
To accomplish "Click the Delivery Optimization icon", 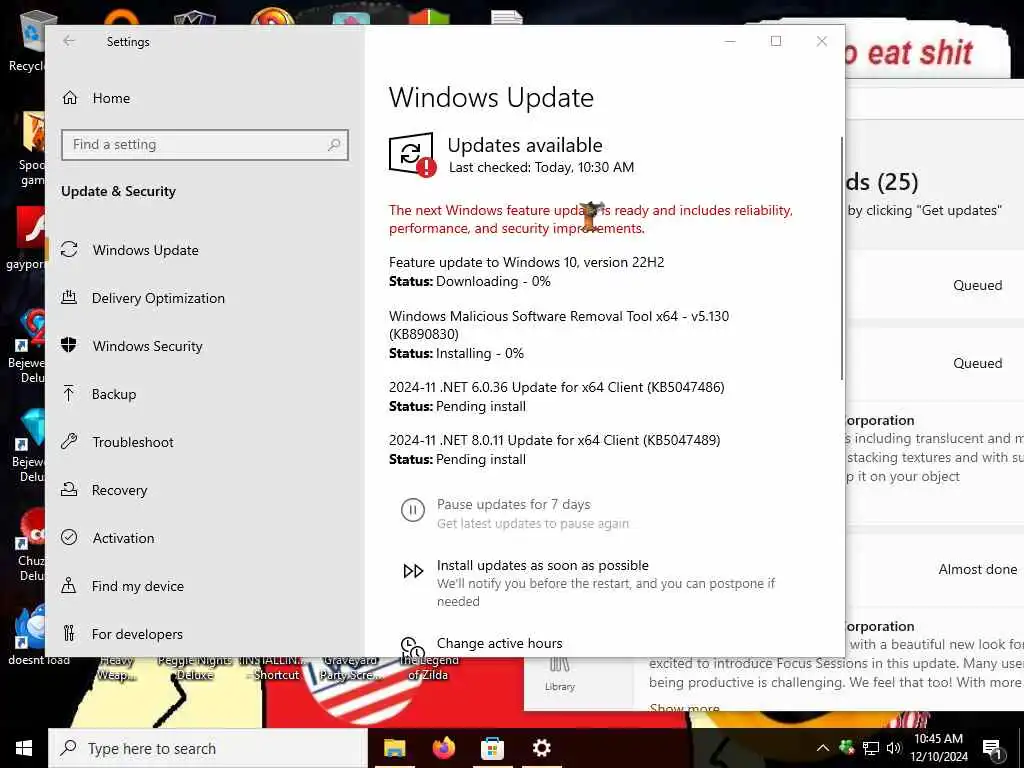I will pos(69,298).
